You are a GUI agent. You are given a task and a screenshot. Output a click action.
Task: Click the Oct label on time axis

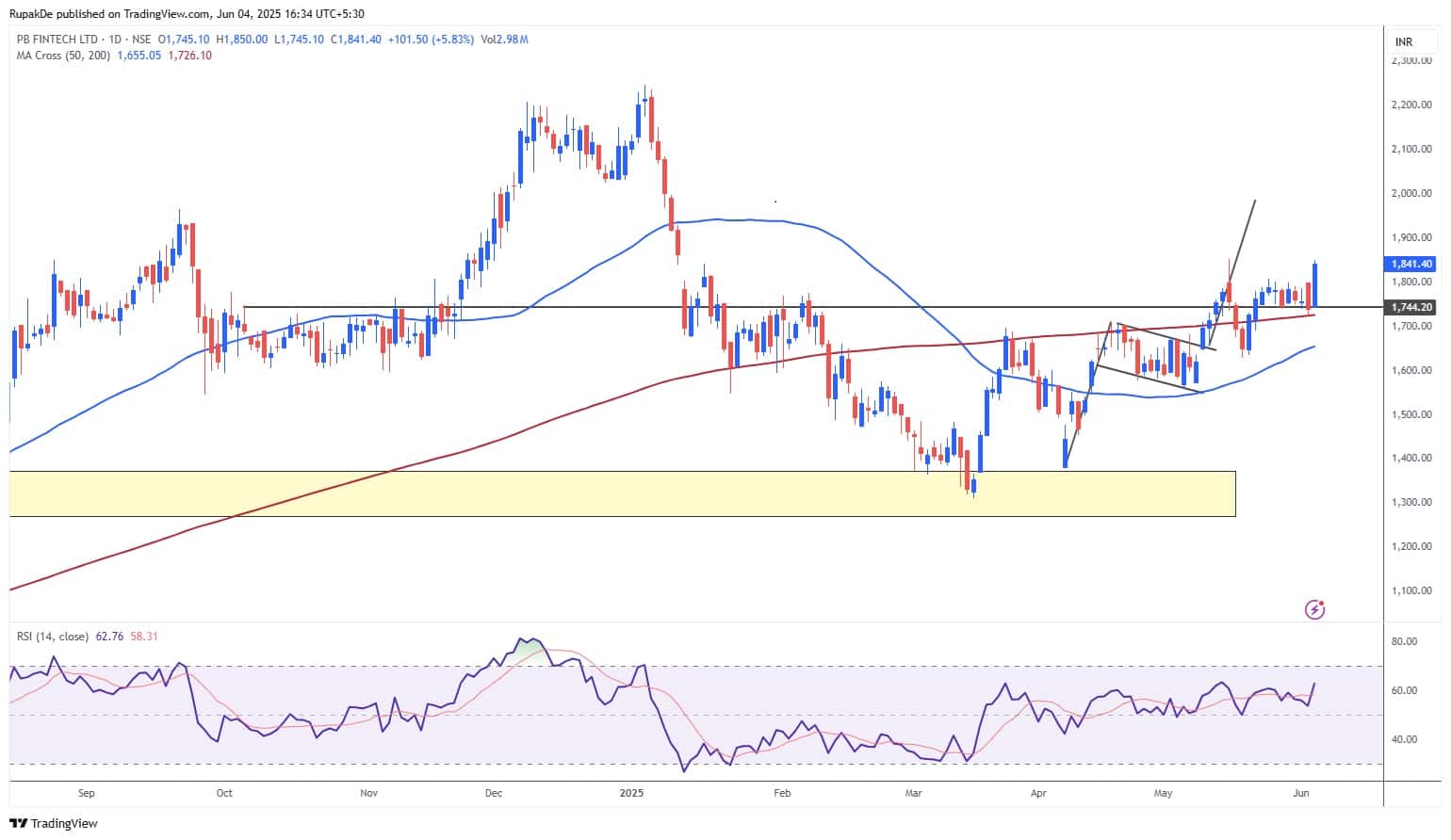[224, 793]
